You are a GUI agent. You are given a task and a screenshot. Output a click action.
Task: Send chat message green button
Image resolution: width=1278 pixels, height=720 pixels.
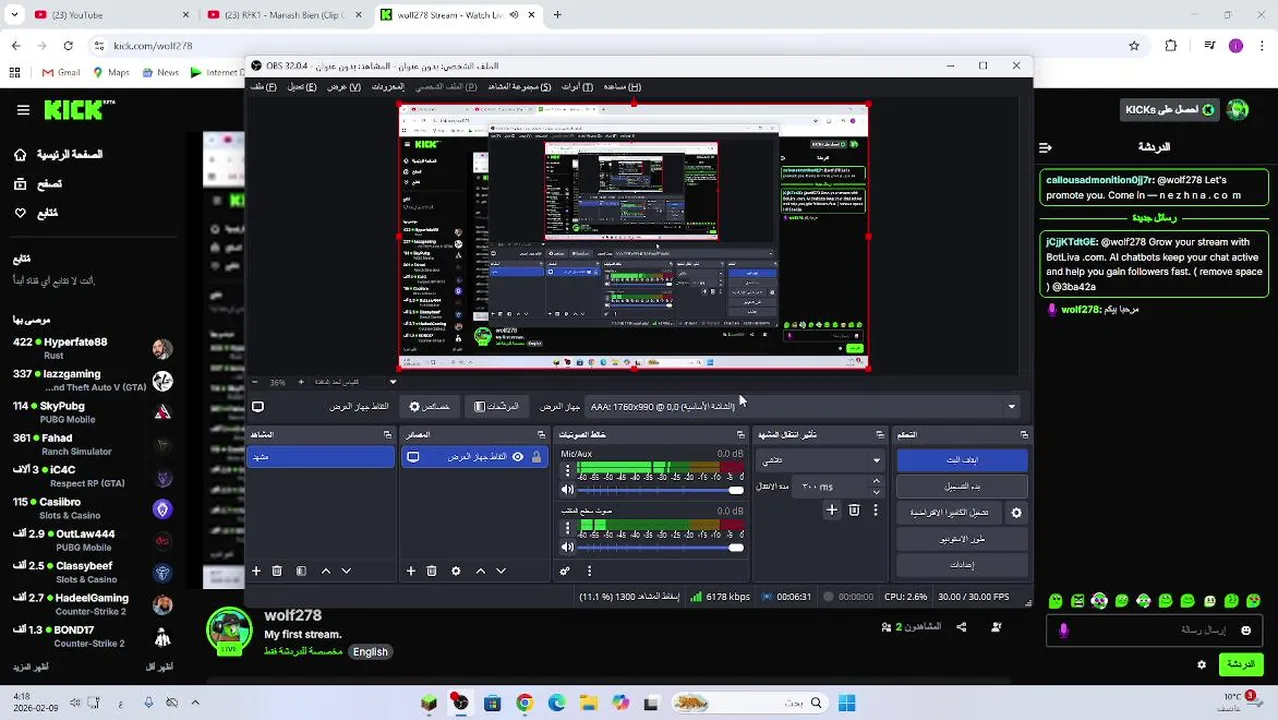[x=1241, y=664]
